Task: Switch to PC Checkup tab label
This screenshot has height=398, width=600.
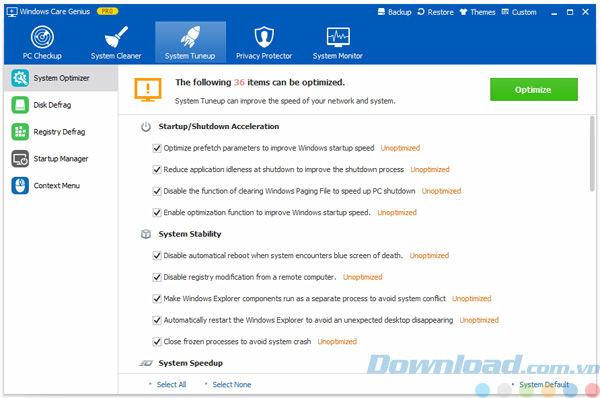Action: (x=42, y=56)
